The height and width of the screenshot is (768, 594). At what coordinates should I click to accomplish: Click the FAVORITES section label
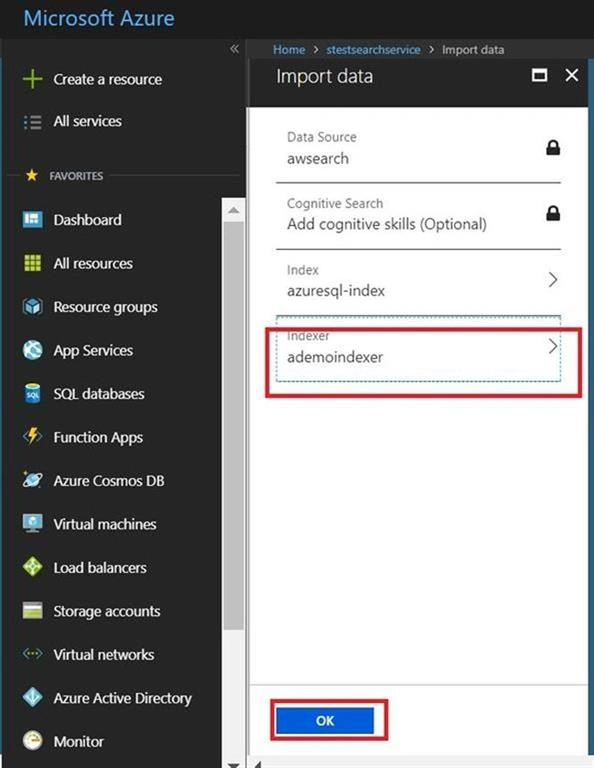[76, 176]
